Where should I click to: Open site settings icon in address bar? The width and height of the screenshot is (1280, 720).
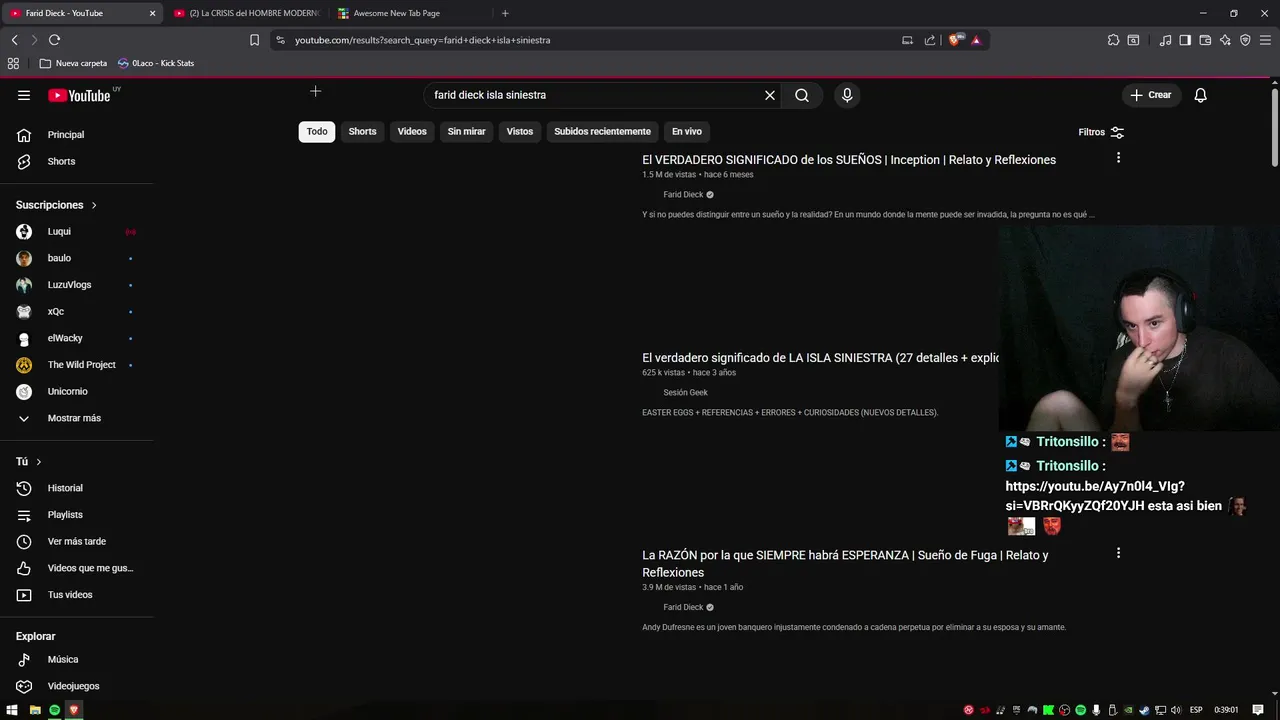click(280, 40)
